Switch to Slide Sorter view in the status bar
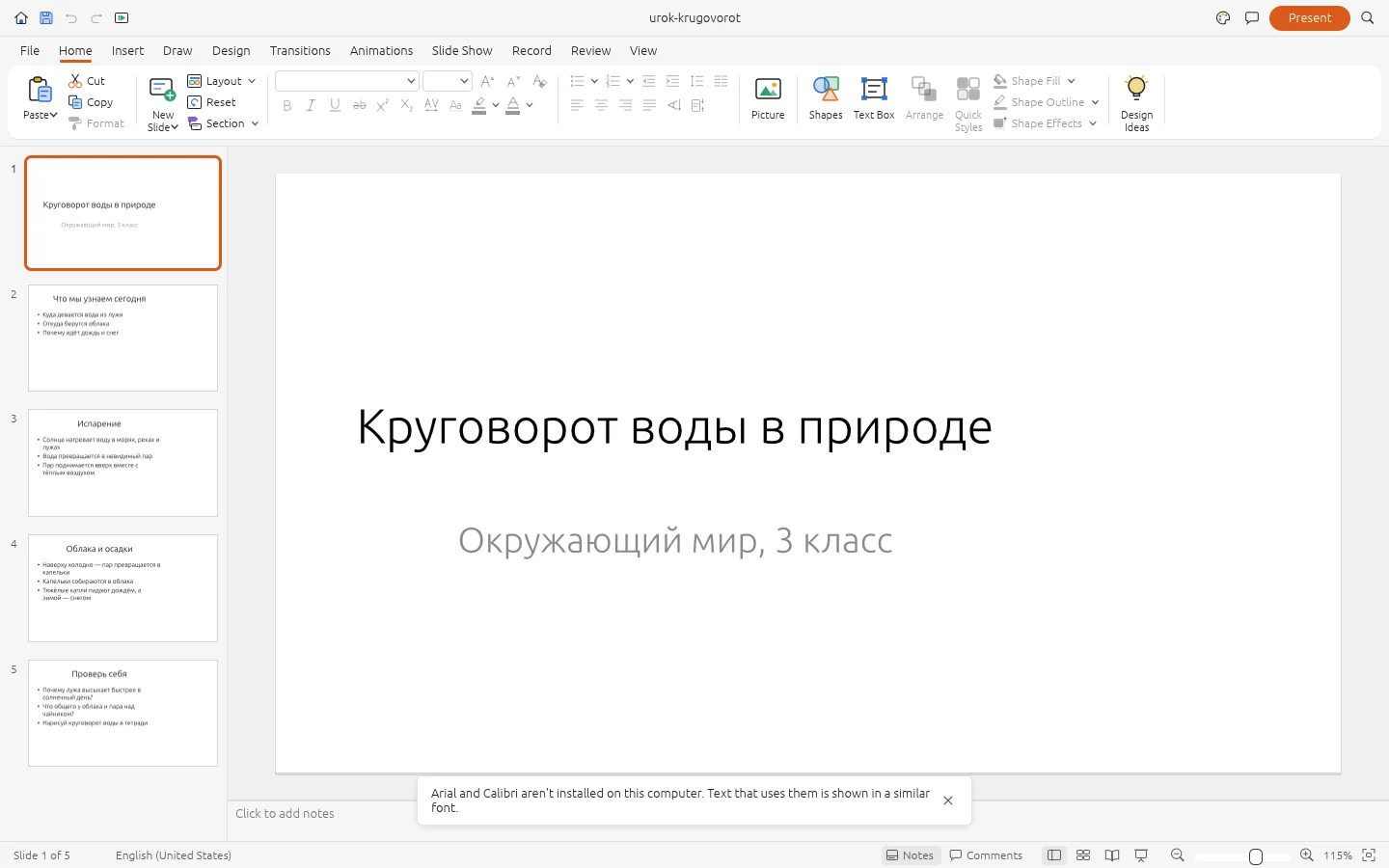Screen dimensions: 1389x868 pyautogui.click(x=1083, y=855)
